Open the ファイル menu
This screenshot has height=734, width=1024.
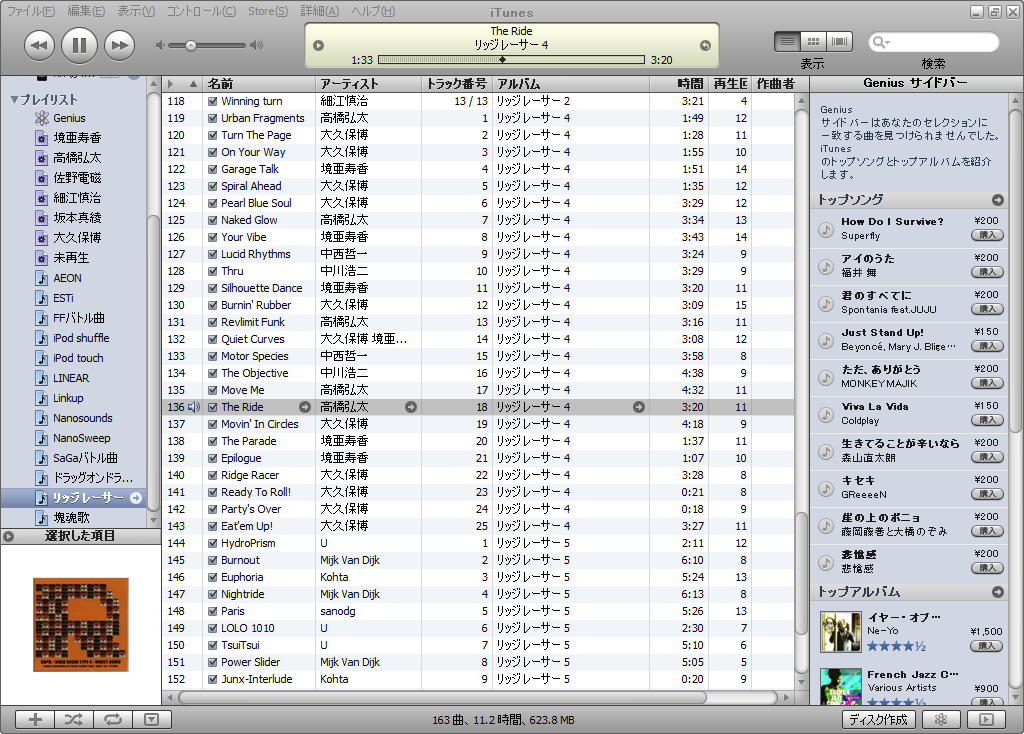click(31, 11)
